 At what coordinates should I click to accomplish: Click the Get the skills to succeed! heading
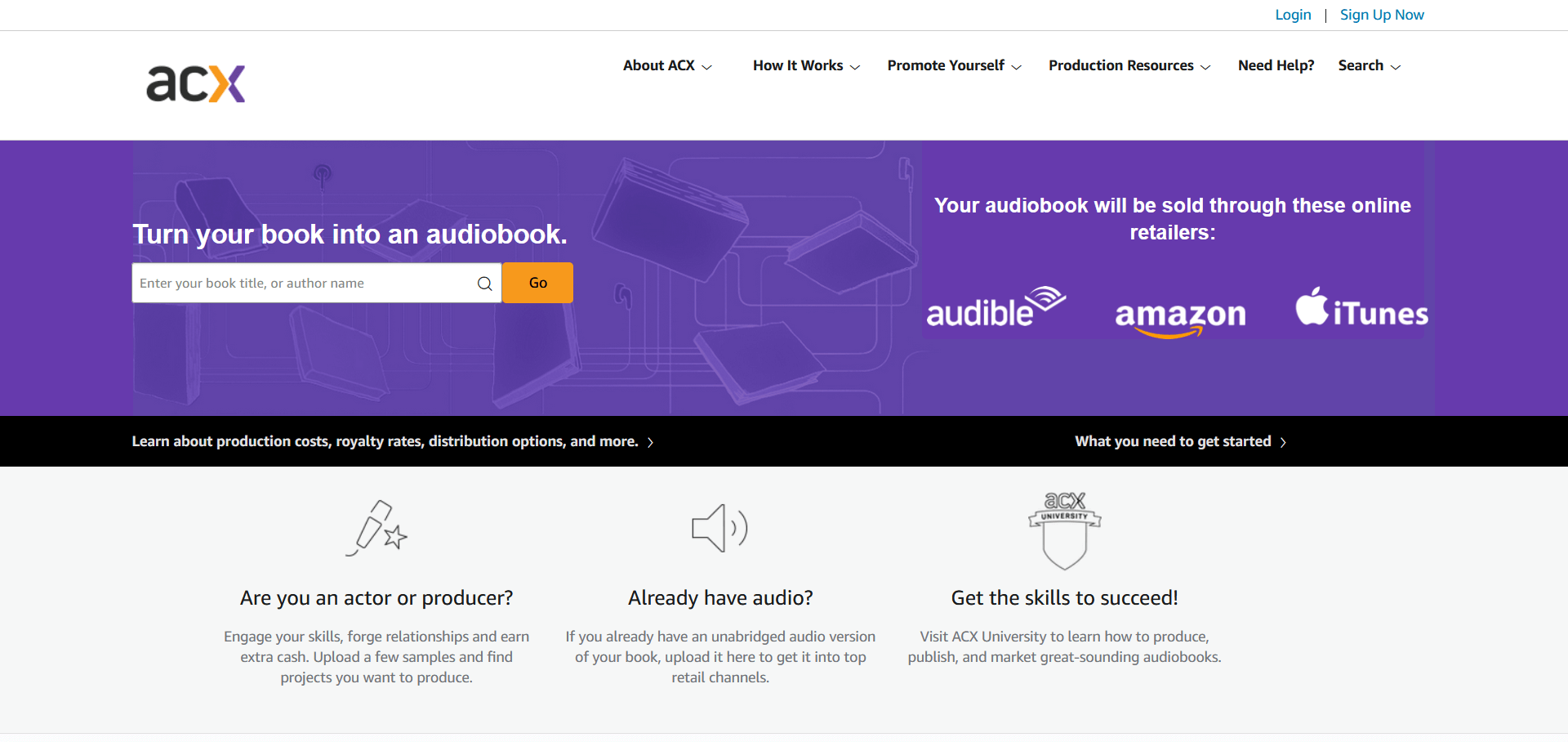[x=1065, y=598]
